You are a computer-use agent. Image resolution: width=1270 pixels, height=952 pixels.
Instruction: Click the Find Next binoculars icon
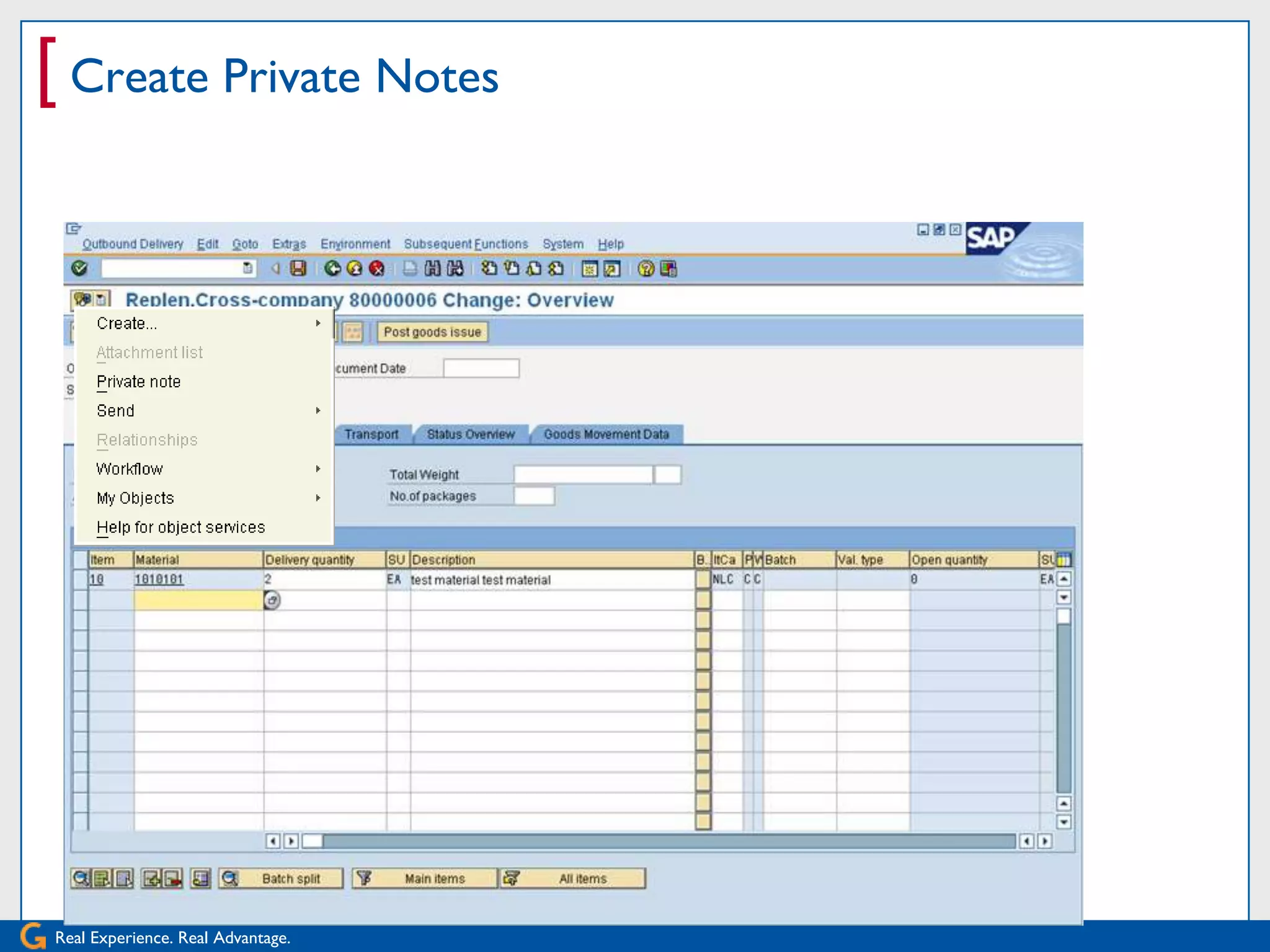pos(455,268)
